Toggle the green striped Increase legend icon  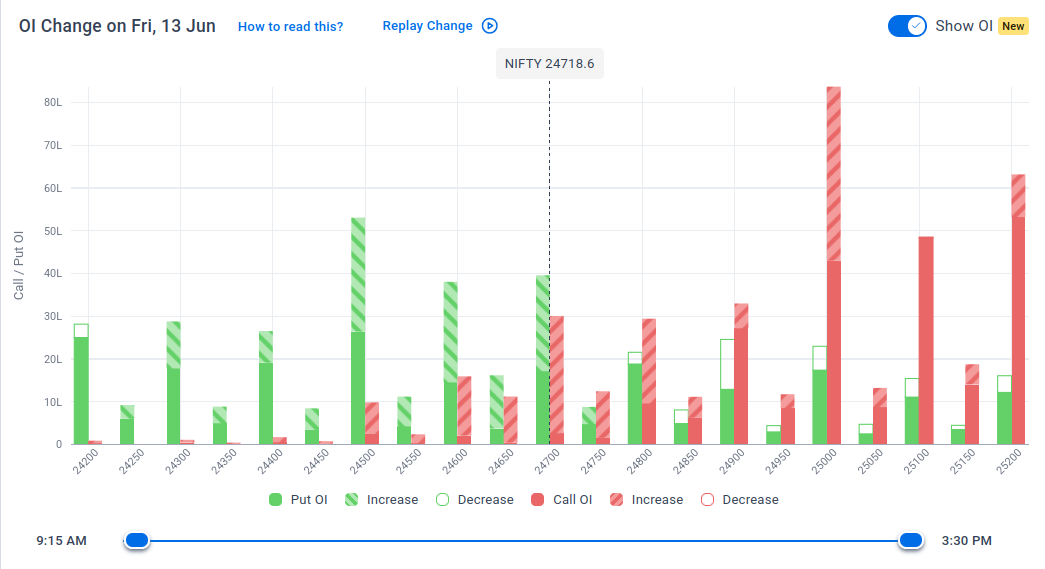click(351, 500)
